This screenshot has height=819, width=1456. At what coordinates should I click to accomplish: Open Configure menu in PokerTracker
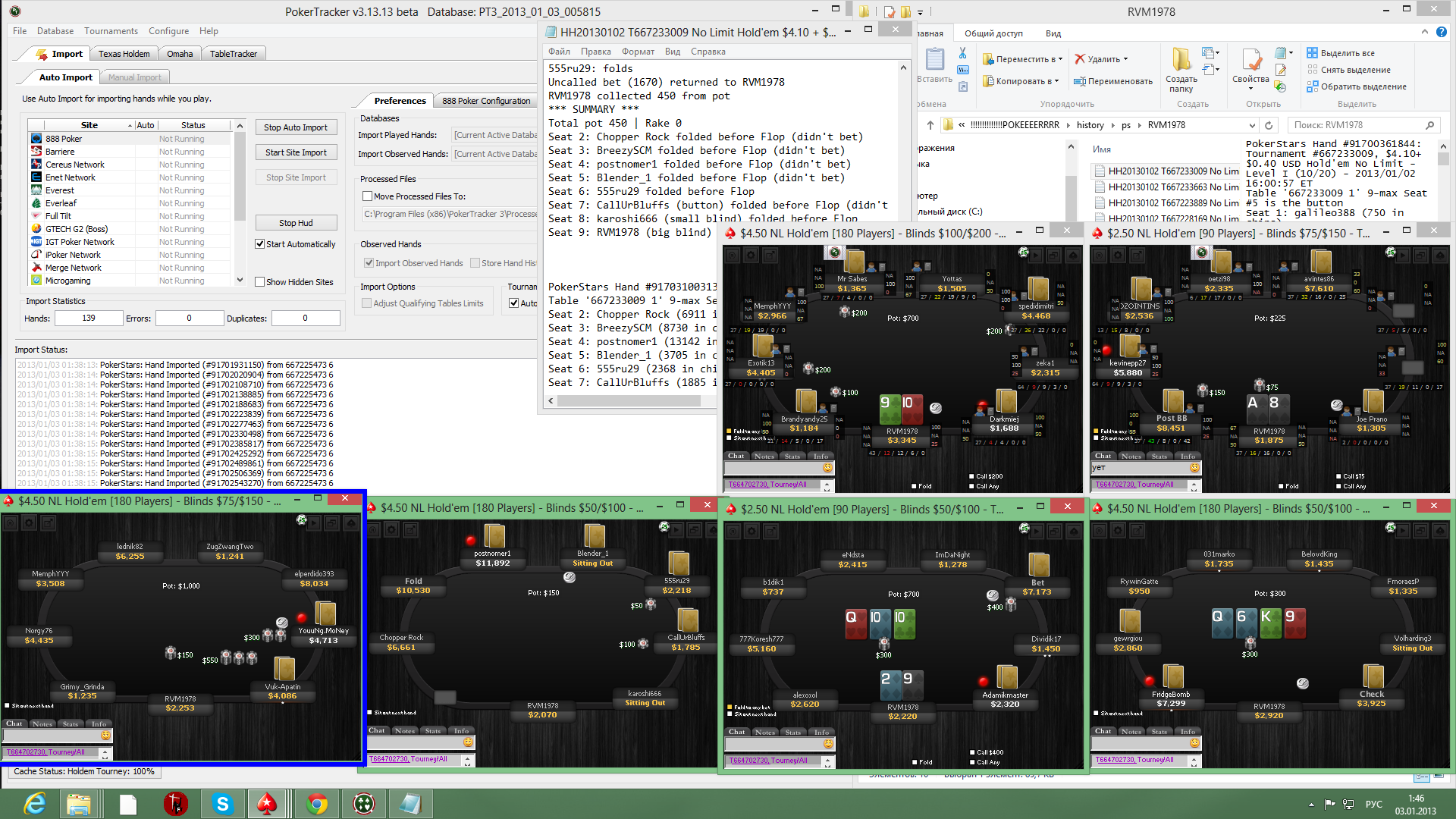pos(168,31)
